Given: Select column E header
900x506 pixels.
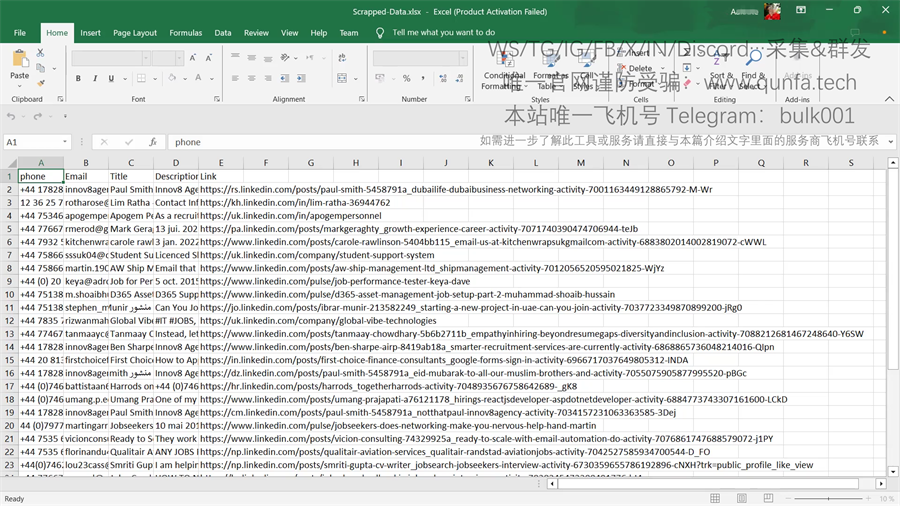Looking at the screenshot, I should (221, 163).
